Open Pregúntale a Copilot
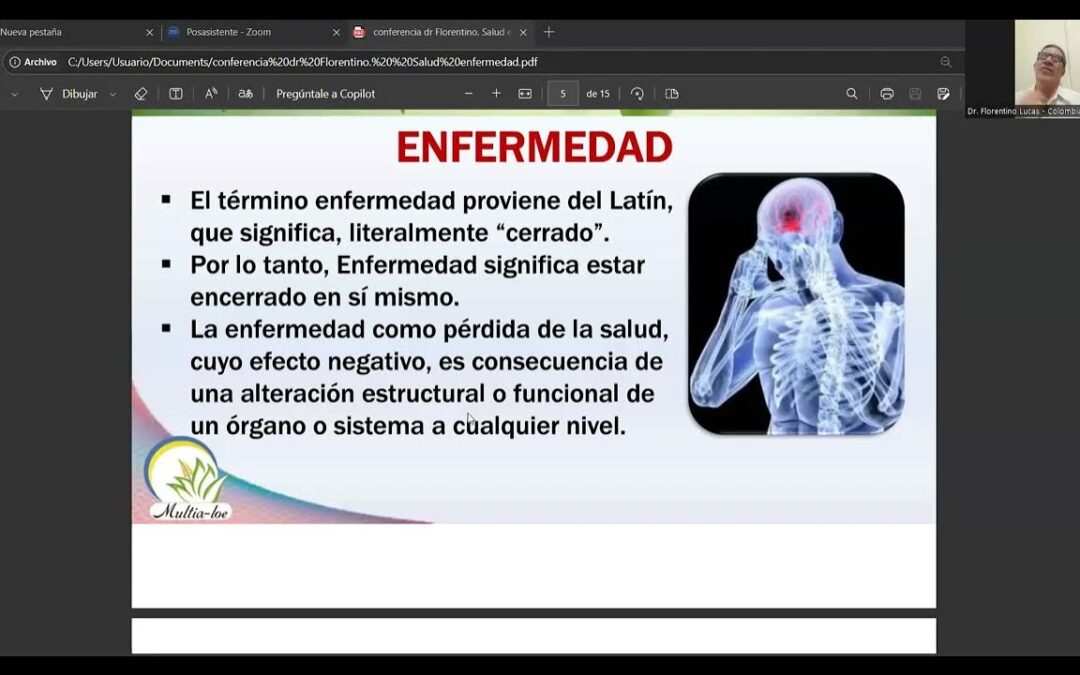The image size is (1080, 675). [x=325, y=94]
